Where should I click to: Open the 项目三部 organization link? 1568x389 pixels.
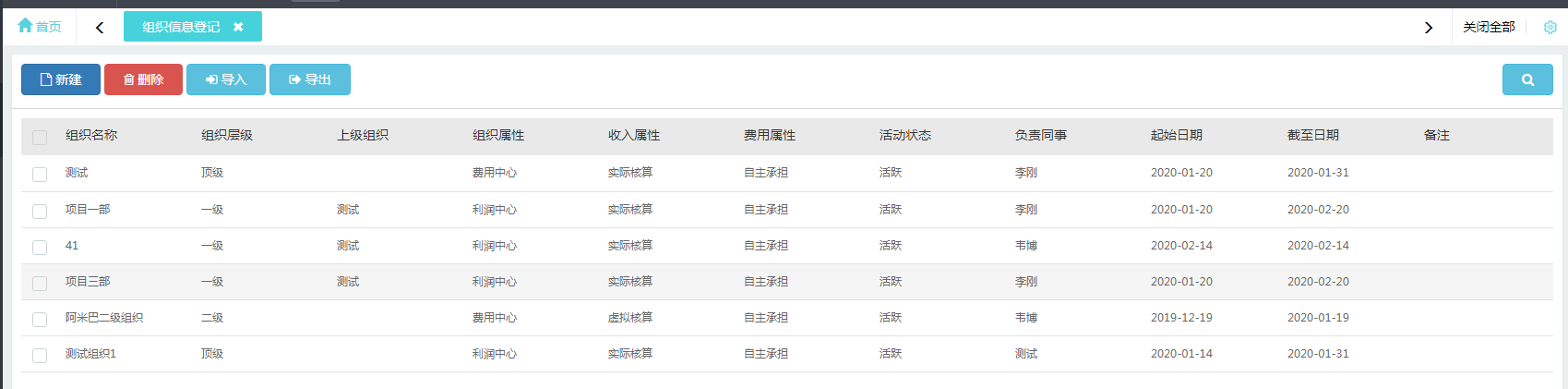tap(88, 282)
